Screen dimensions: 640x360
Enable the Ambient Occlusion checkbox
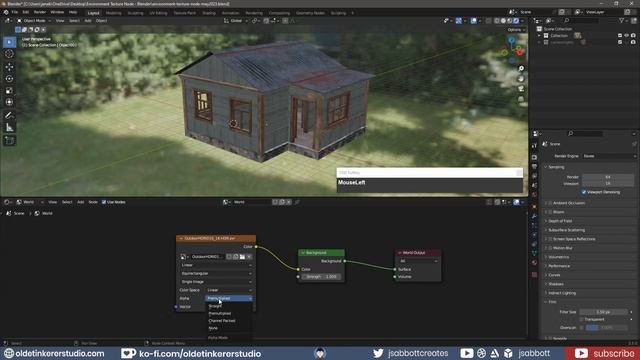coord(550,203)
